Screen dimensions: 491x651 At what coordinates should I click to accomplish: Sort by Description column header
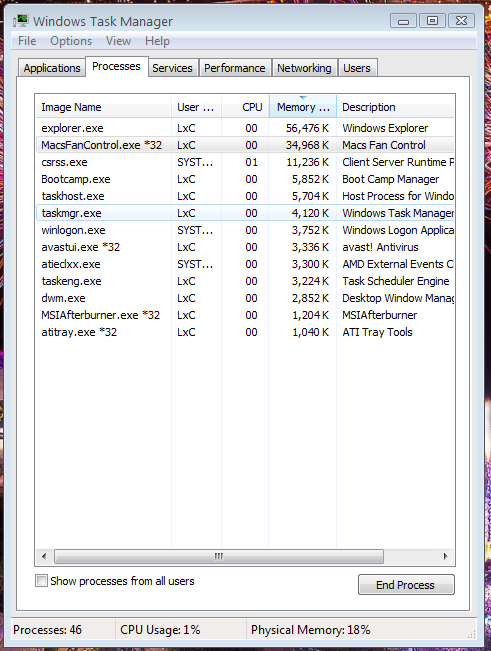[x=396, y=107]
